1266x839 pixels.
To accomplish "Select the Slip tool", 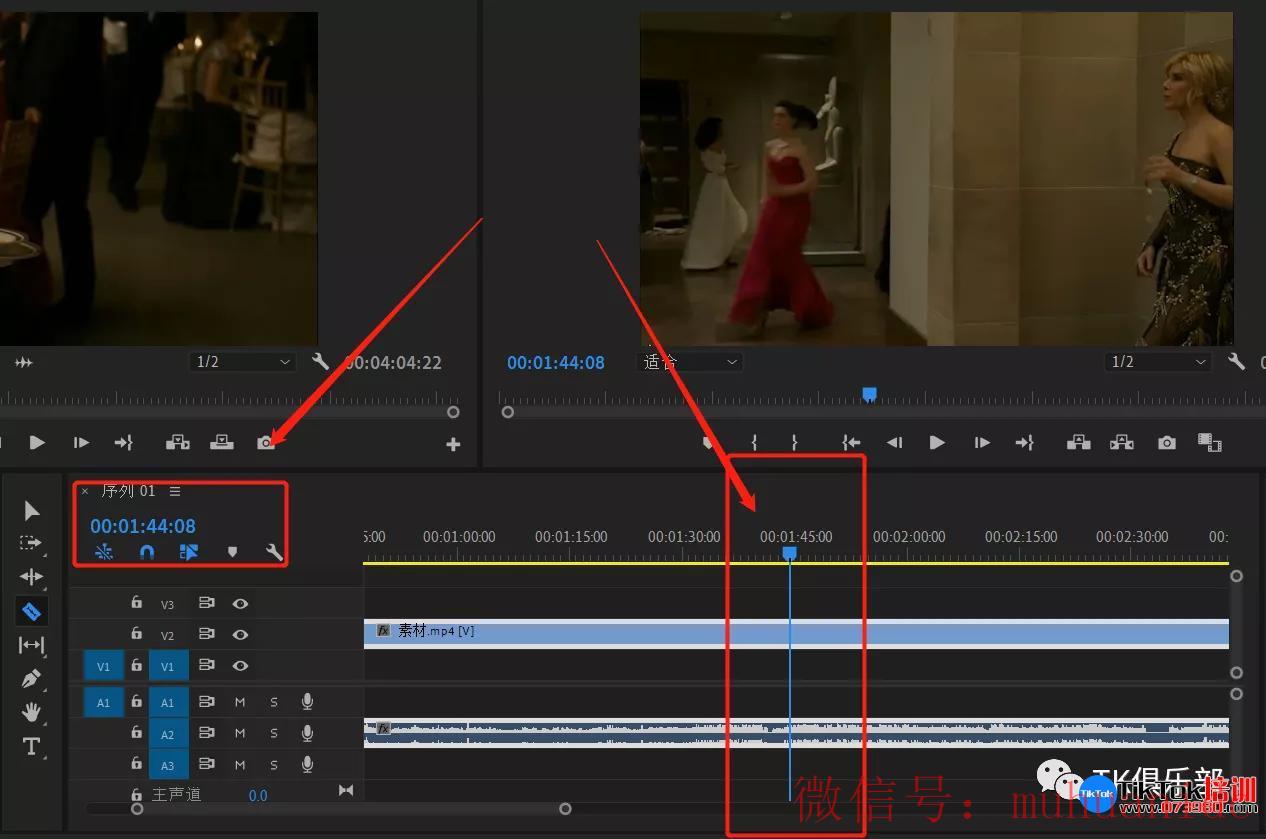I will (31, 645).
